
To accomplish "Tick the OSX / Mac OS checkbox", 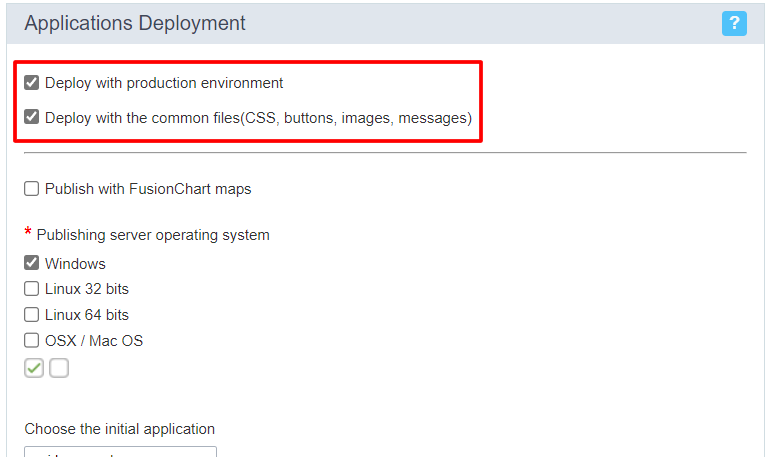I will (32, 341).
